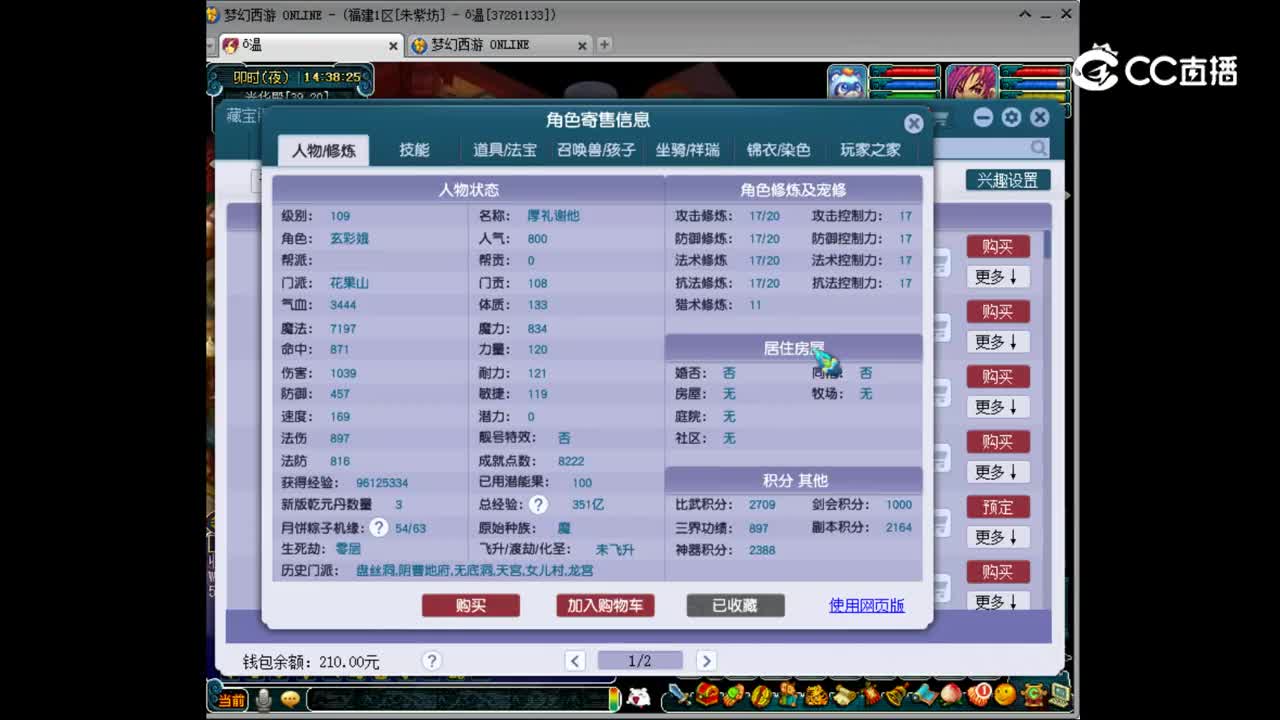Go to the previous page arrow

(575, 661)
